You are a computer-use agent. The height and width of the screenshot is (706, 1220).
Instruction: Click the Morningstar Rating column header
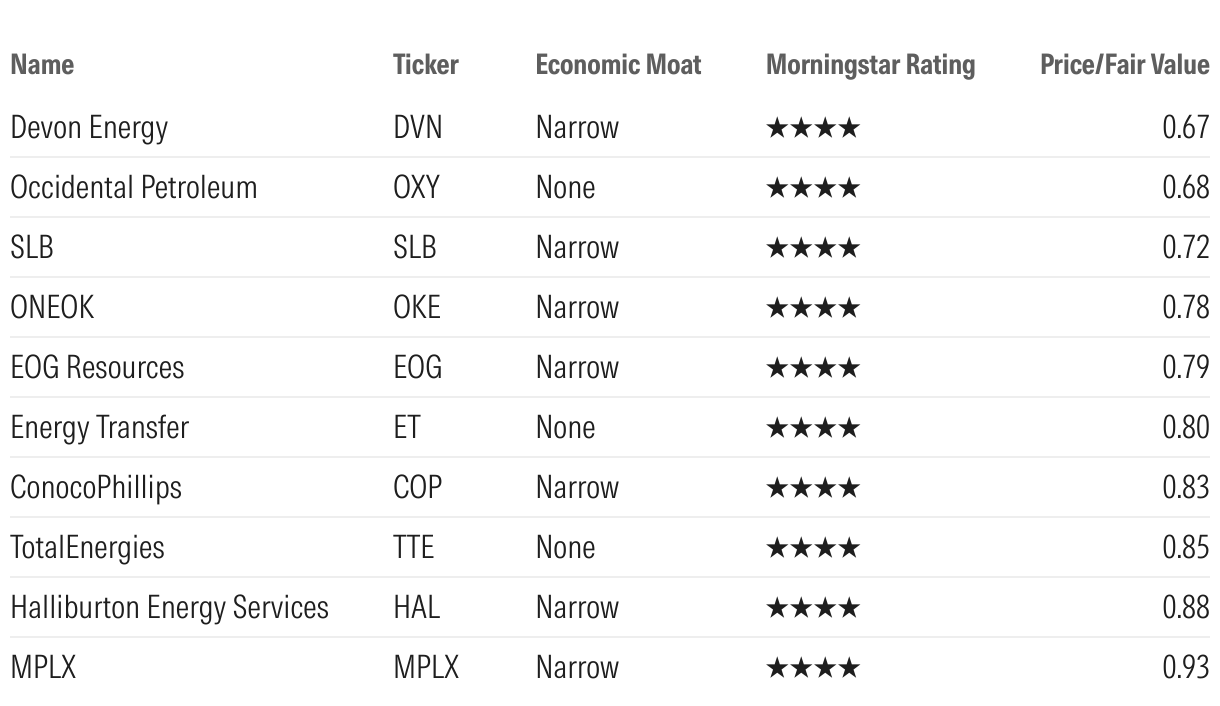pos(870,65)
